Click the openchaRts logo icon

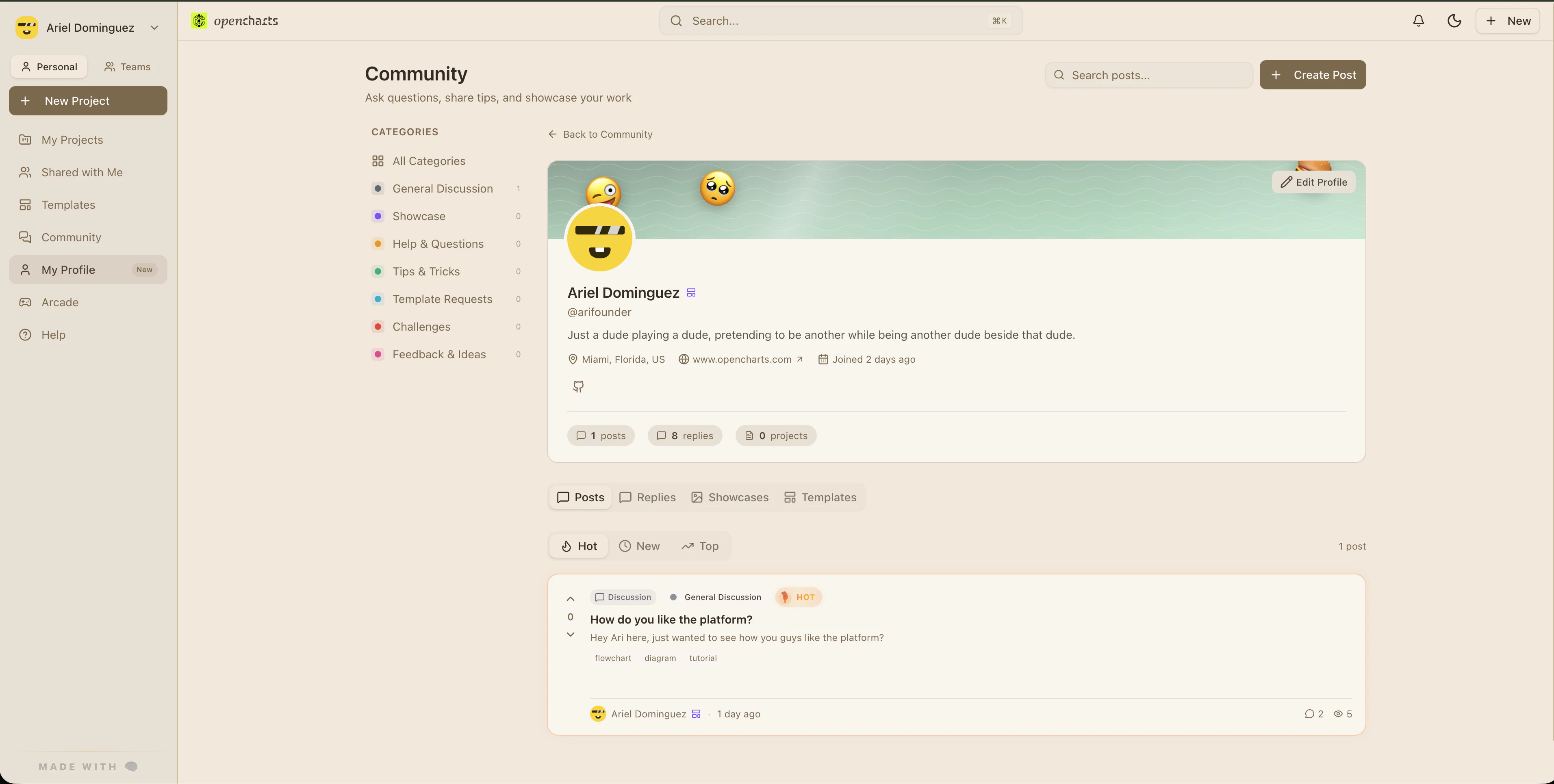pos(199,20)
